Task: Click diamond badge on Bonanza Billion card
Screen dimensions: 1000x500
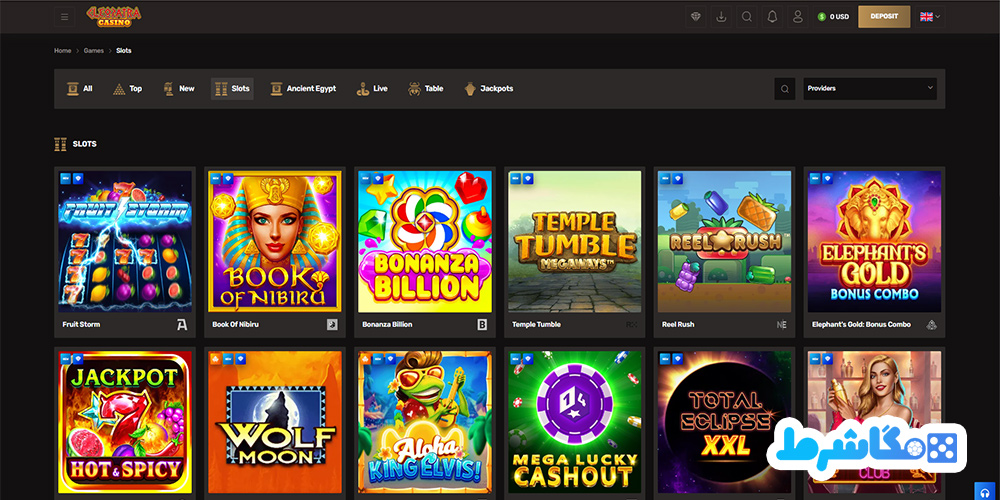Action: tap(378, 179)
